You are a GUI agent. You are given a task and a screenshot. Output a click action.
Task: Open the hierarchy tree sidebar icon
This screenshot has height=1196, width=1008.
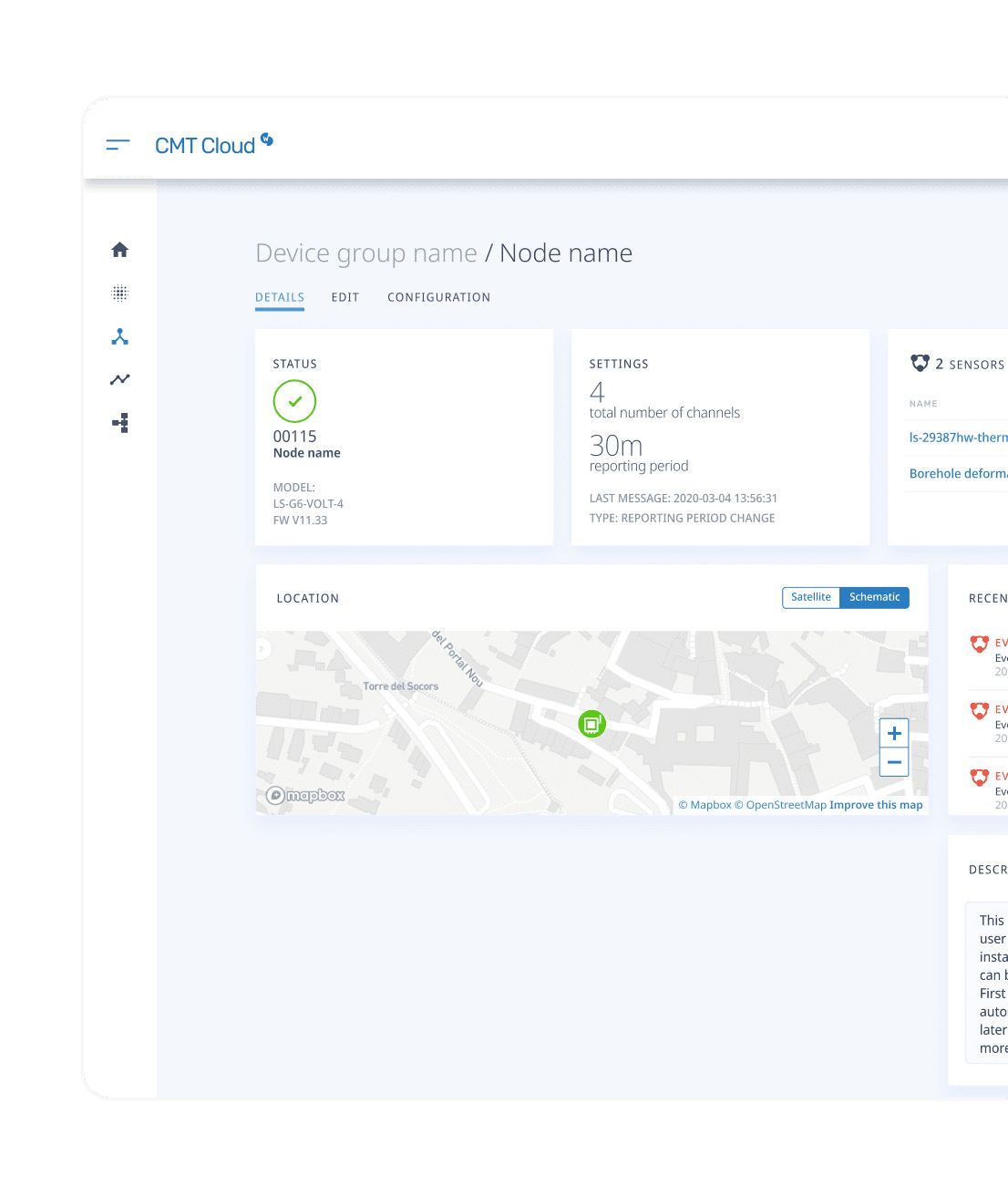(119, 423)
